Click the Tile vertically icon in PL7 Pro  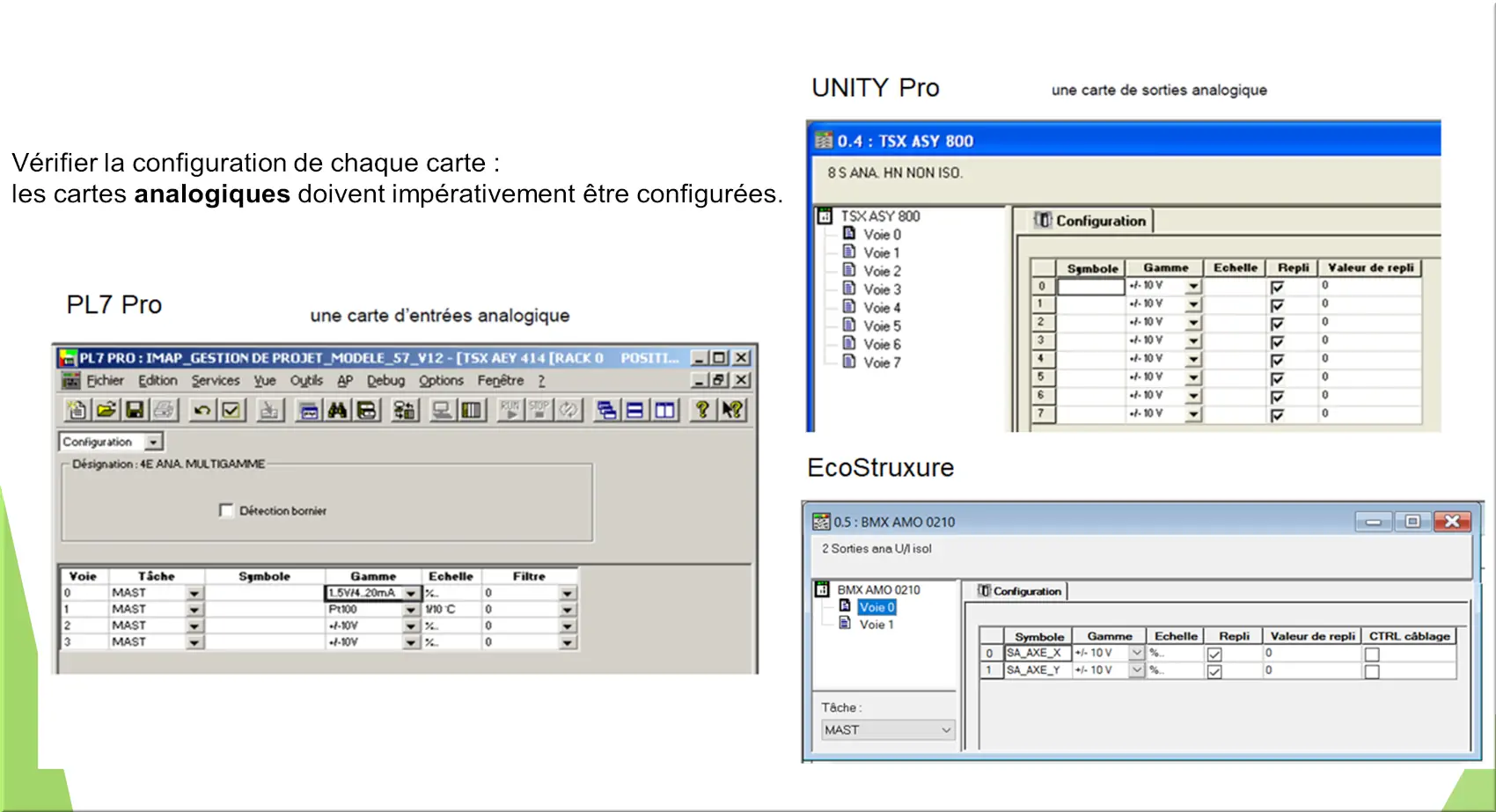[664, 410]
